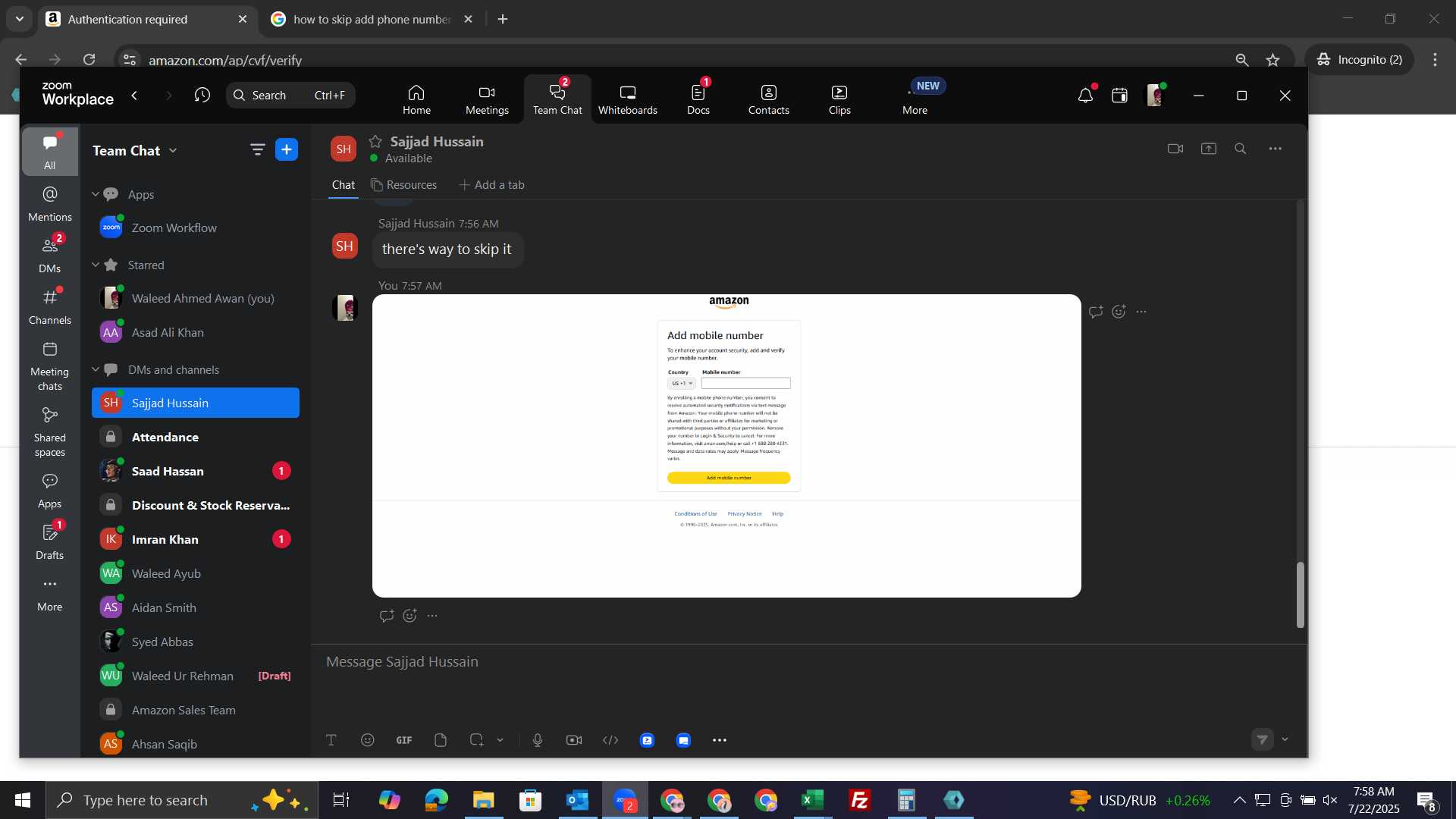This screenshot has width=1456, height=819.
Task: Record a video message
Action: click(574, 740)
